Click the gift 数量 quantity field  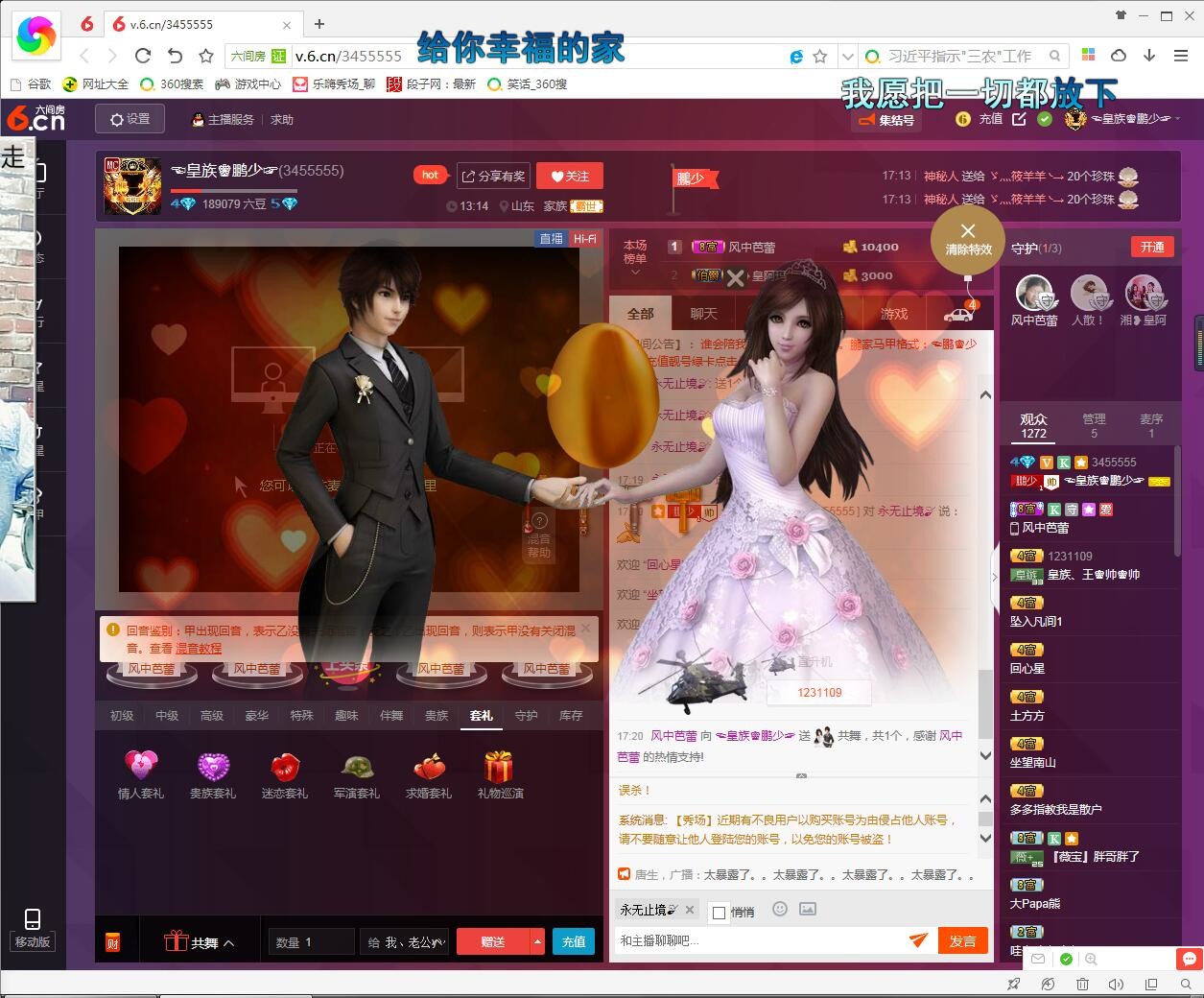pos(311,942)
